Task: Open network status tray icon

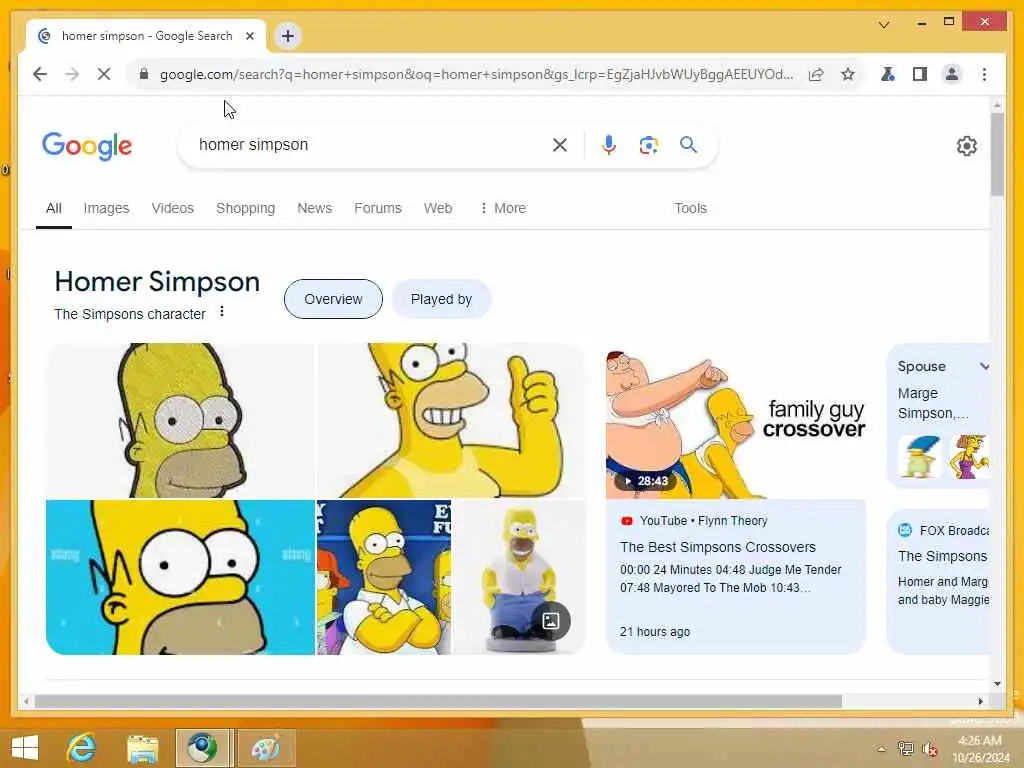Action: tap(905, 749)
